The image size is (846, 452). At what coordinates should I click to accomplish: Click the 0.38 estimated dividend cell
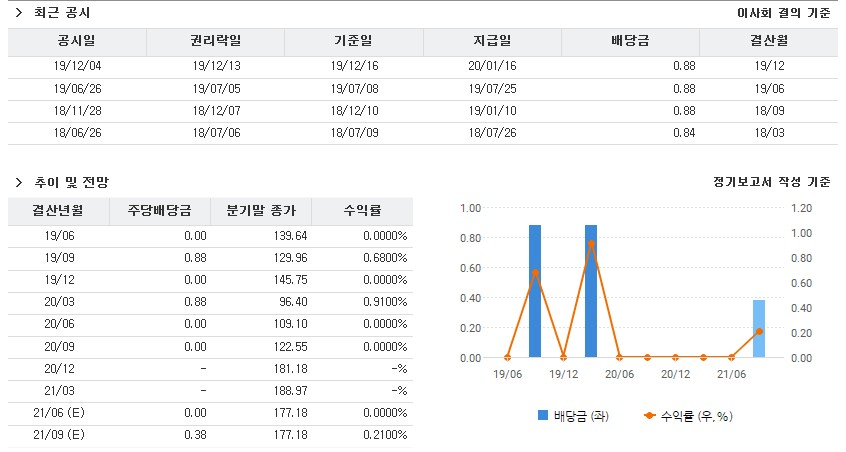point(195,435)
